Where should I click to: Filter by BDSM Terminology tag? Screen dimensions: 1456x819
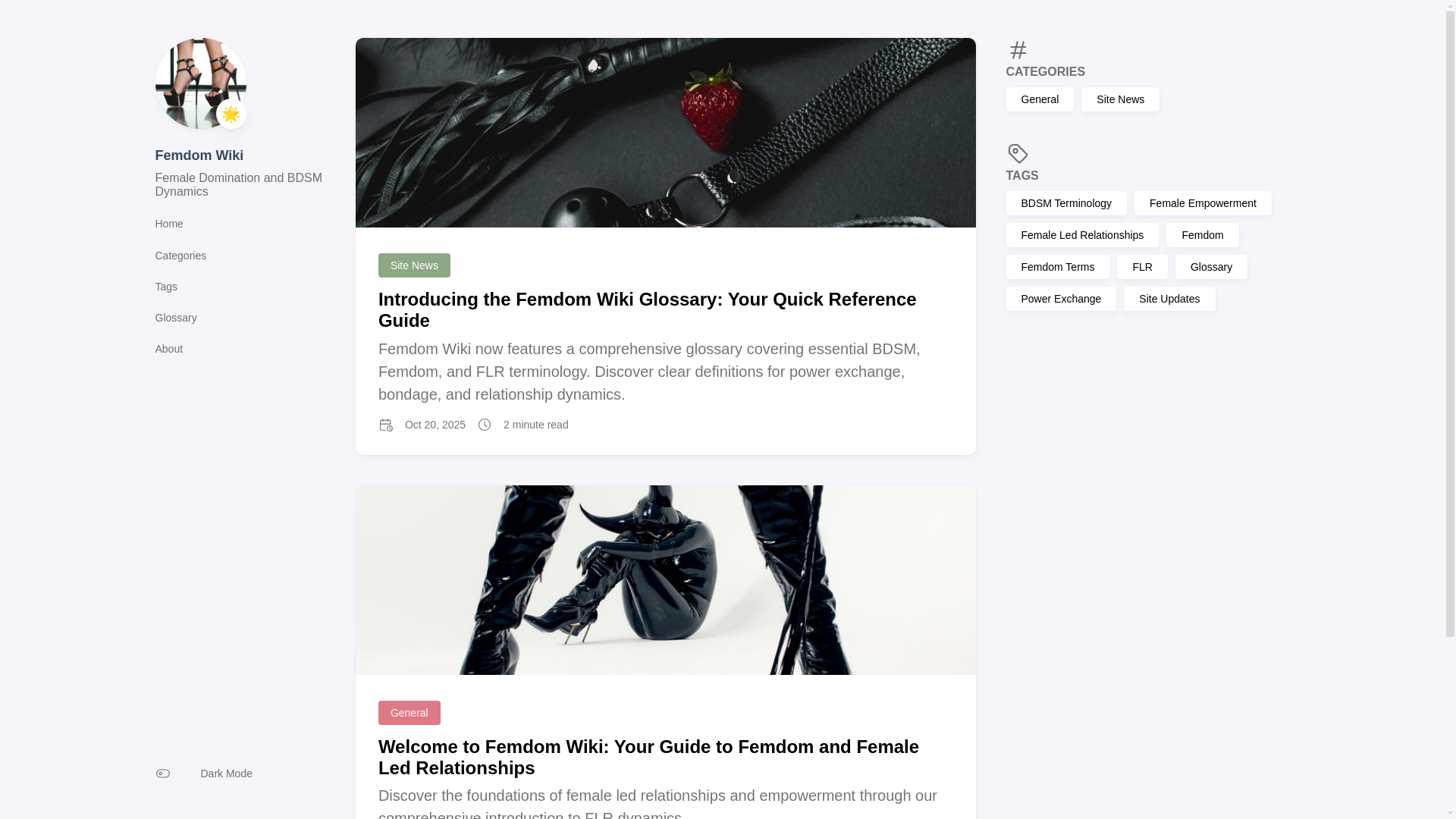[1065, 203]
